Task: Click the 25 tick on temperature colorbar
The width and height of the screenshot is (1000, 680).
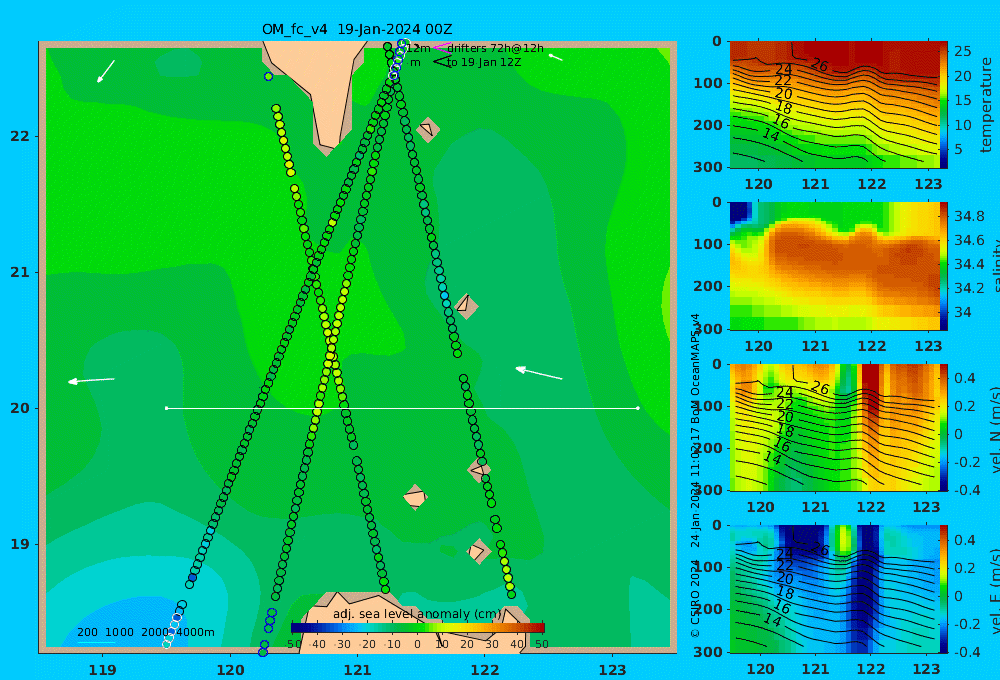Action: [962, 51]
